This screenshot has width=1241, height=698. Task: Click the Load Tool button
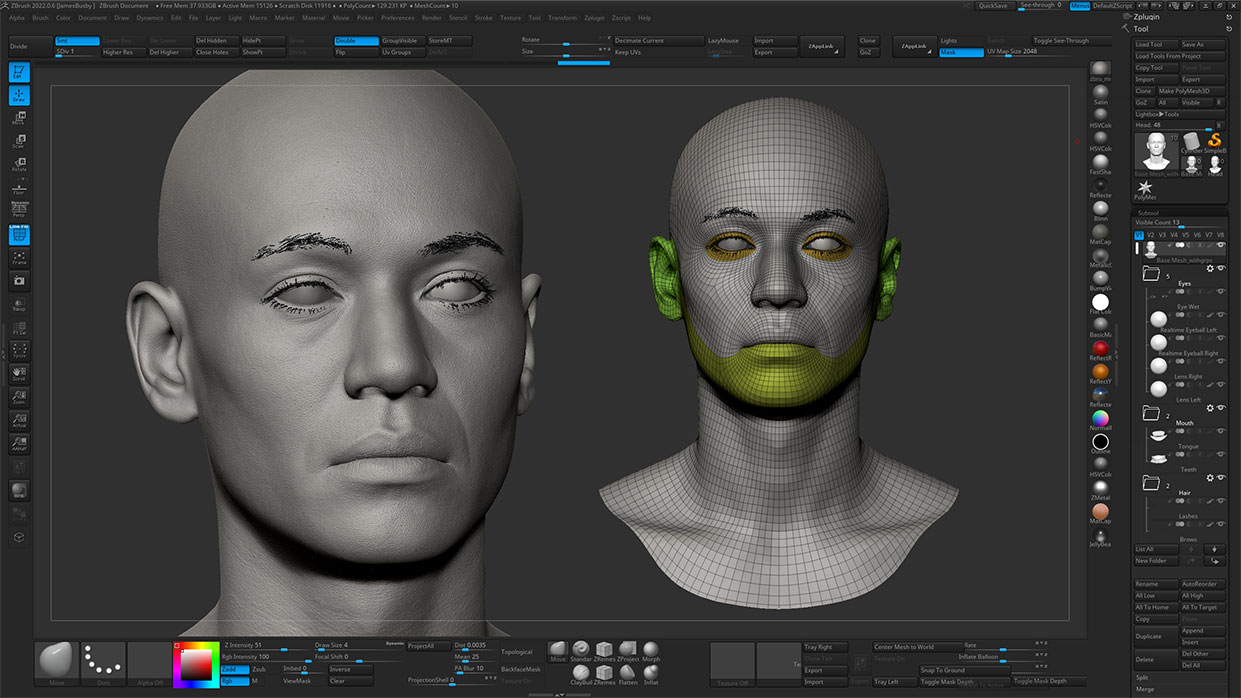[1153, 44]
